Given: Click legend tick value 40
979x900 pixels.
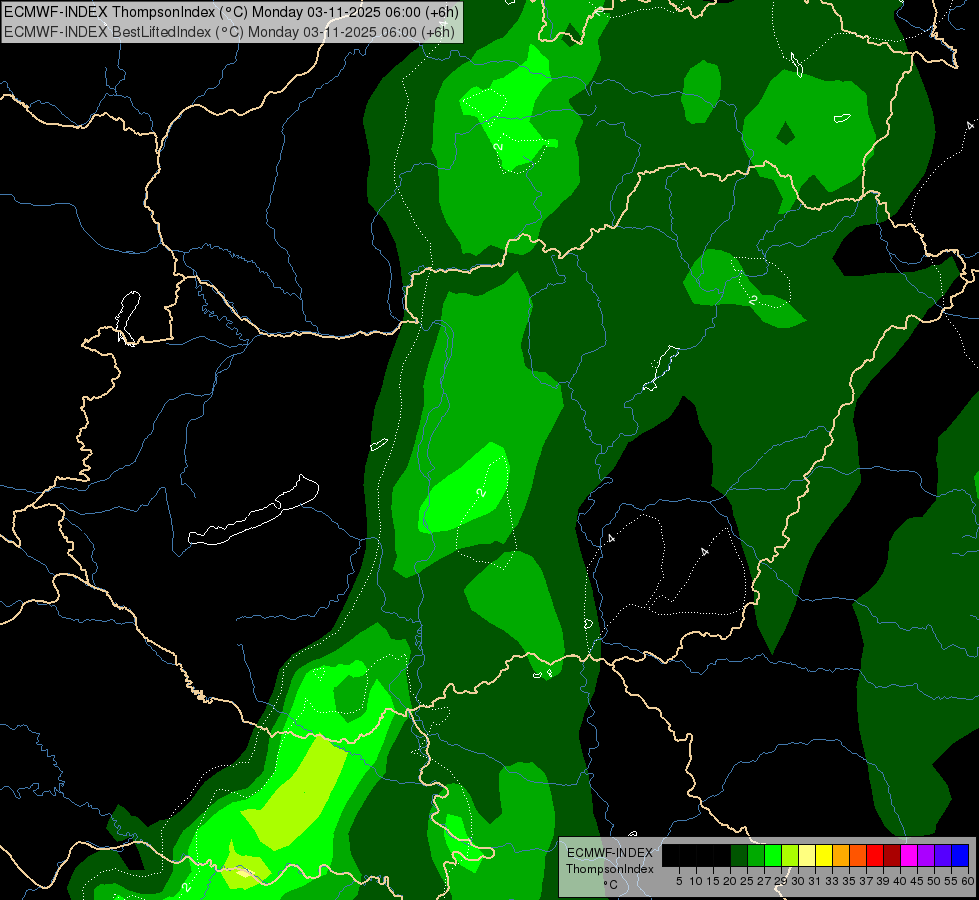Looking at the screenshot, I should [x=900, y=881].
